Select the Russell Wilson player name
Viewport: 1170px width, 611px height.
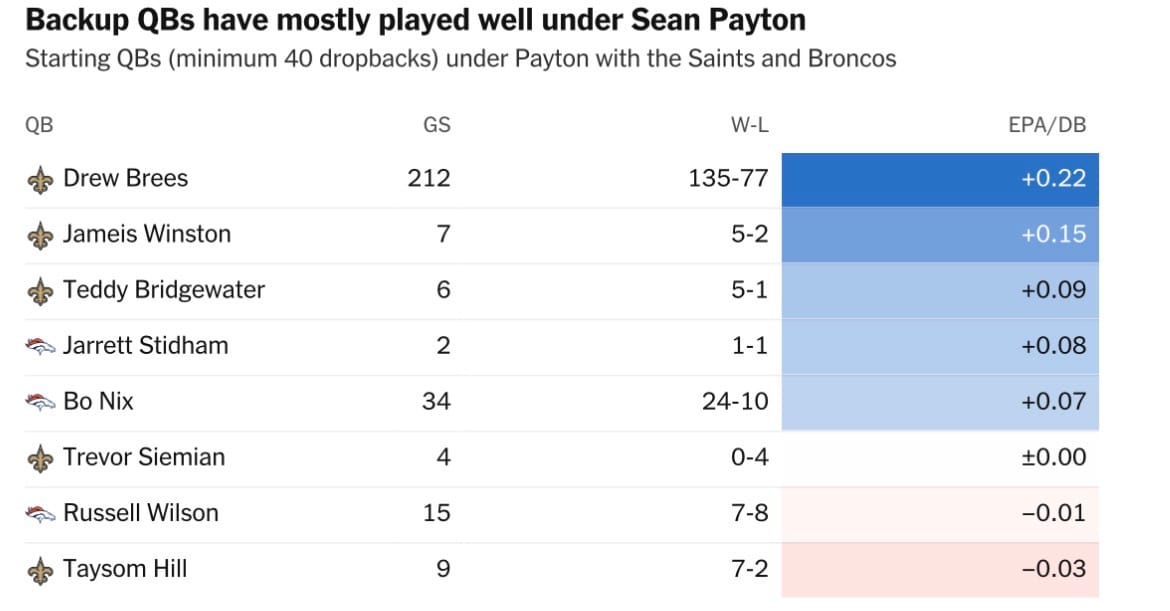[140, 514]
